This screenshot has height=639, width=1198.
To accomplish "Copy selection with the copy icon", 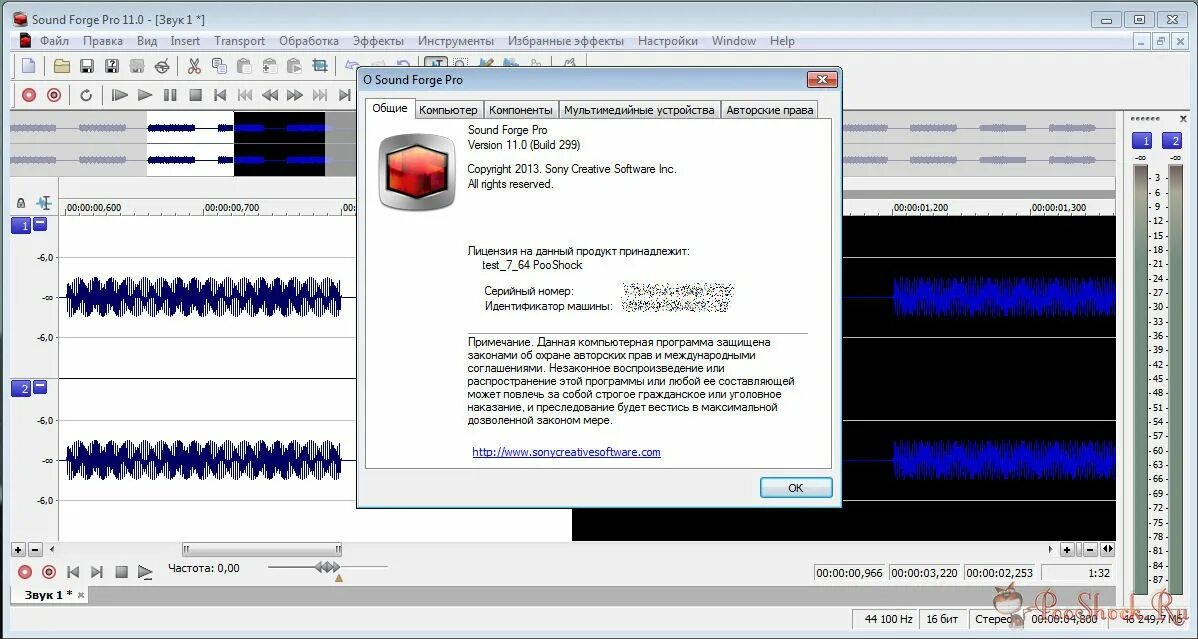I will tap(219, 66).
